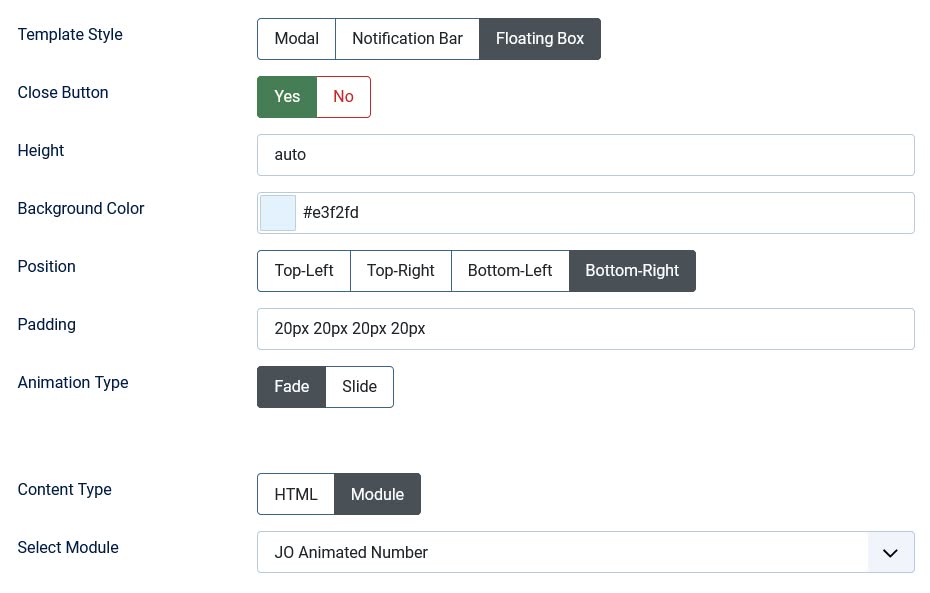Choose the Bottom-Left position
The image size is (930, 593).
tap(510, 270)
